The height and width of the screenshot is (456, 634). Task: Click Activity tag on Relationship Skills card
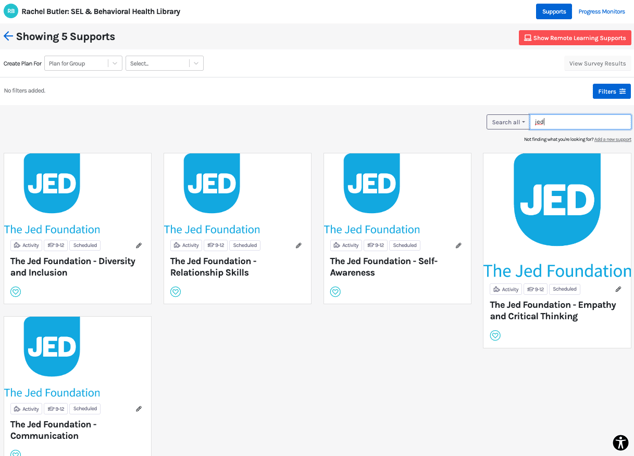click(x=186, y=245)
